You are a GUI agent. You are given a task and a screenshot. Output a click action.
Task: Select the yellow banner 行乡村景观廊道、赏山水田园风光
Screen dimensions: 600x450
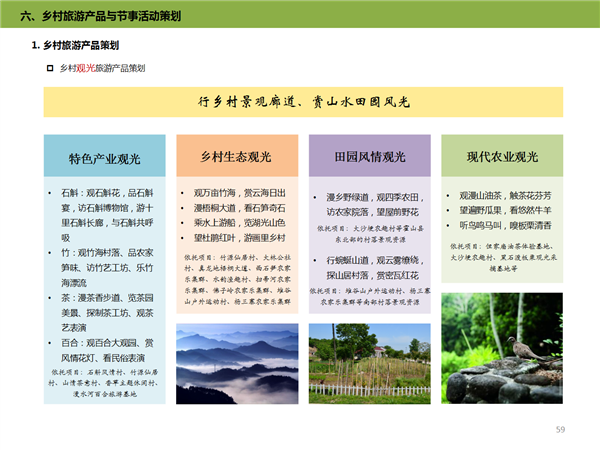302,102
